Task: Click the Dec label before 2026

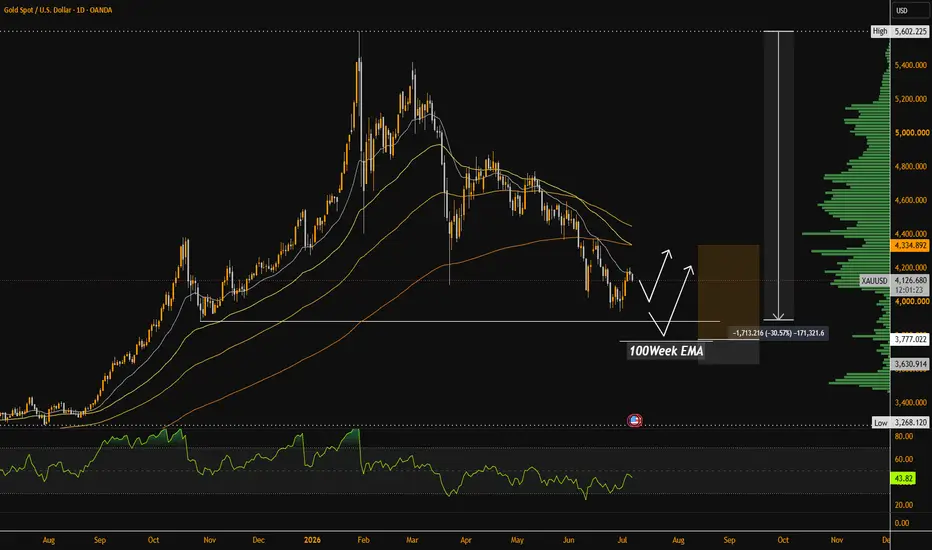Action: pyautogui.click(x=259, y=540)
